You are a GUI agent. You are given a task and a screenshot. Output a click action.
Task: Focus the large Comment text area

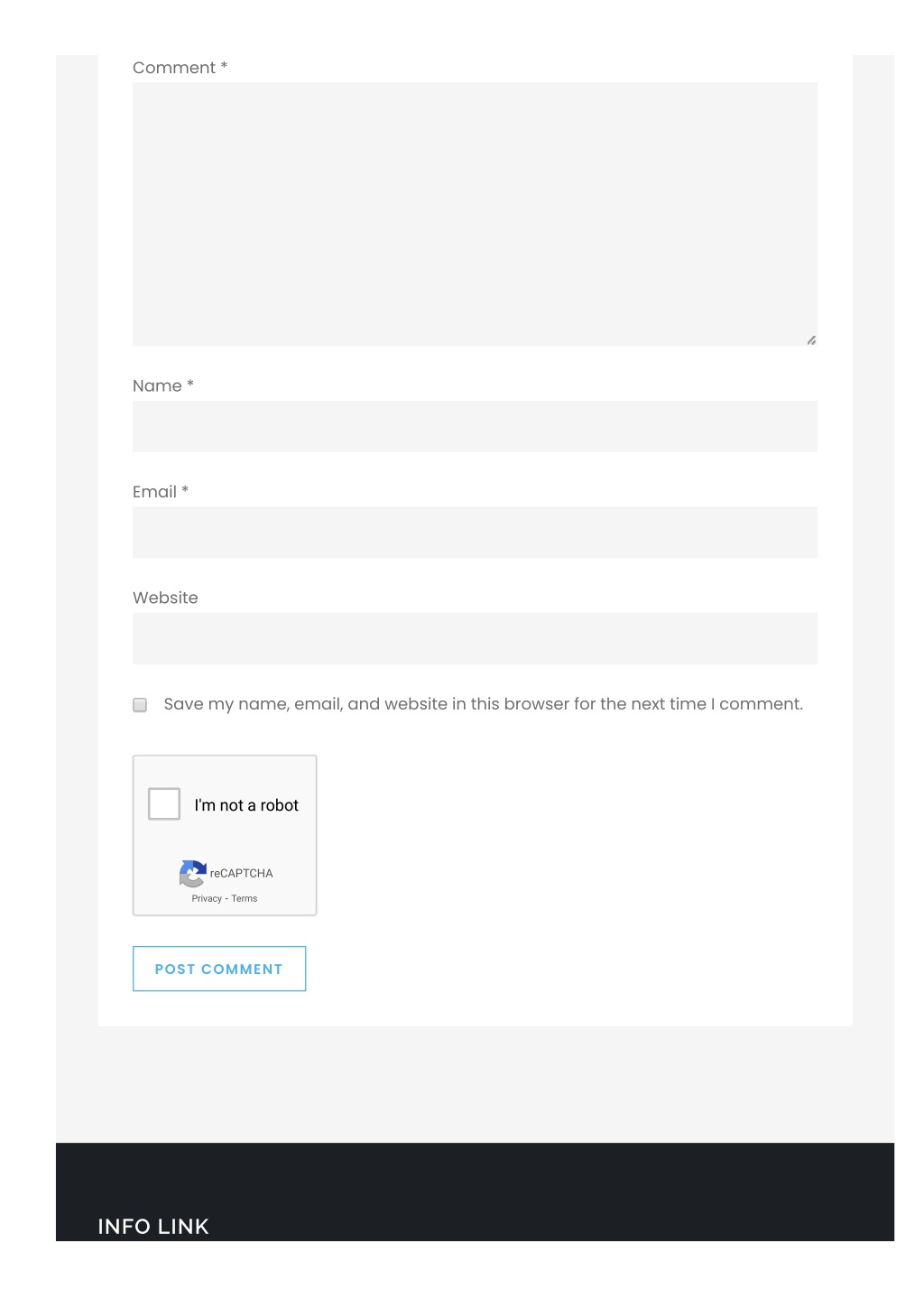(475, 214)
